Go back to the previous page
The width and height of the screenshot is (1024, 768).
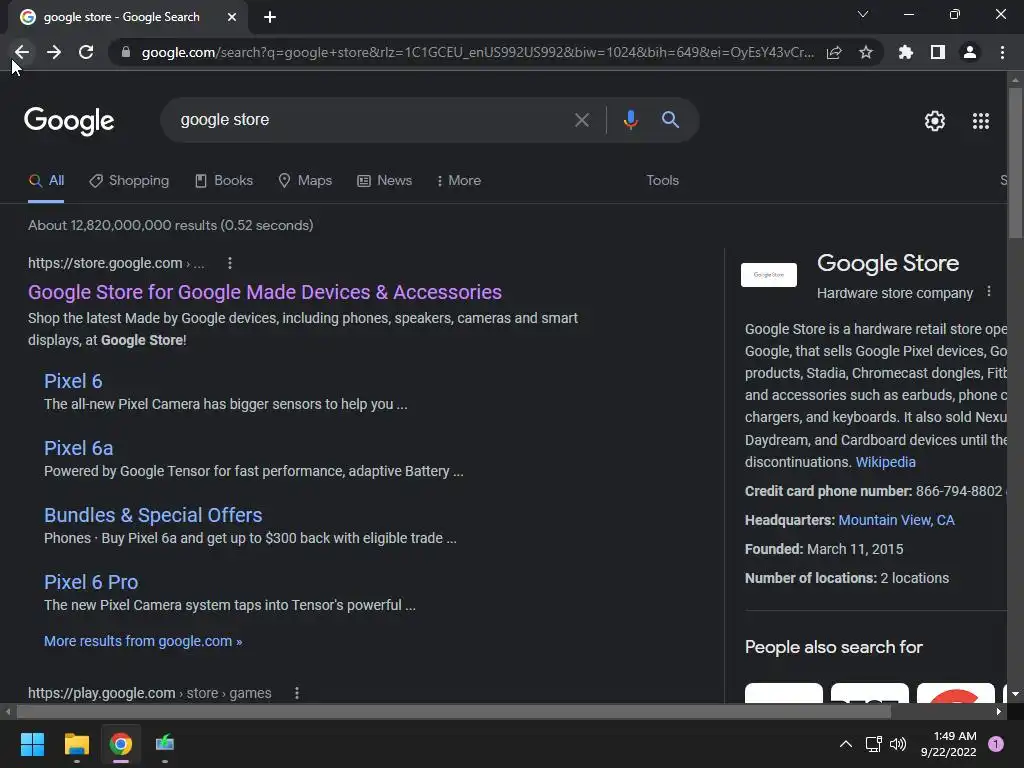coord(22,52)
